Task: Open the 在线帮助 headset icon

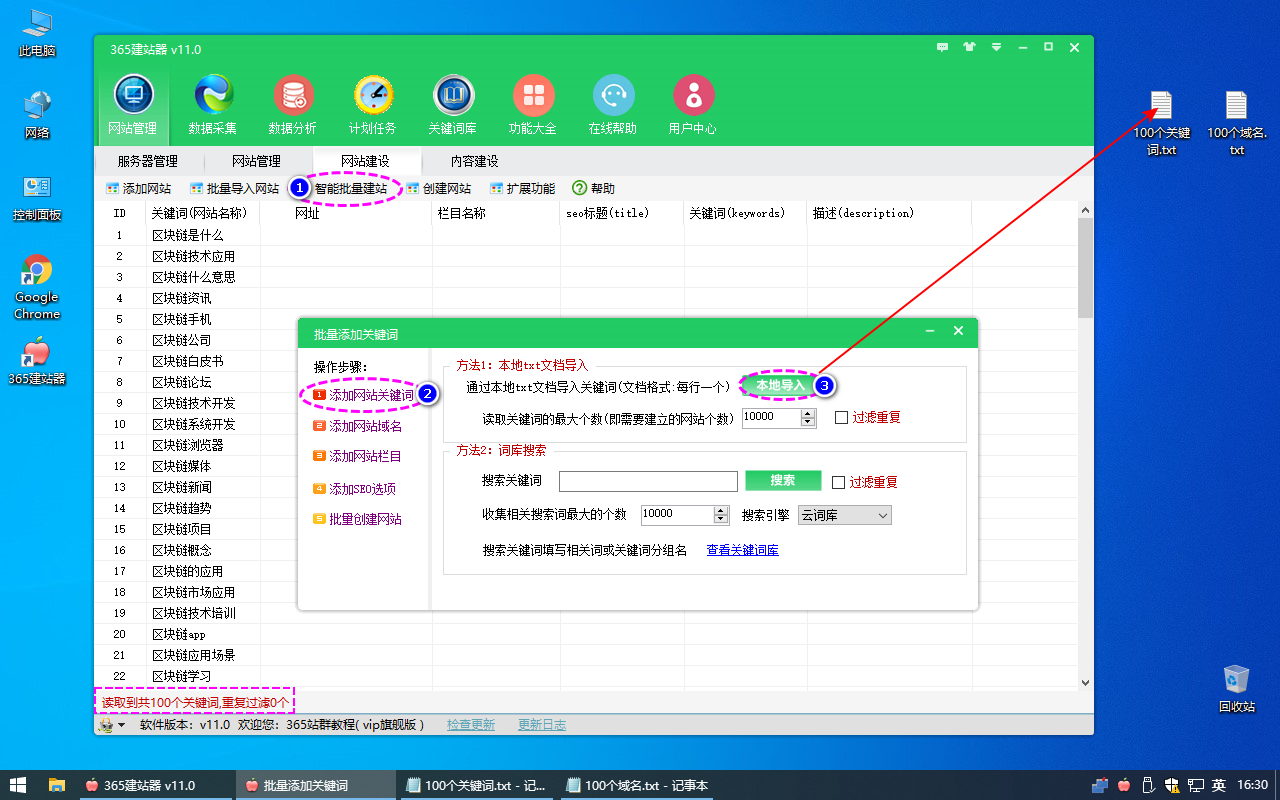Action: [x=613, y=96]
